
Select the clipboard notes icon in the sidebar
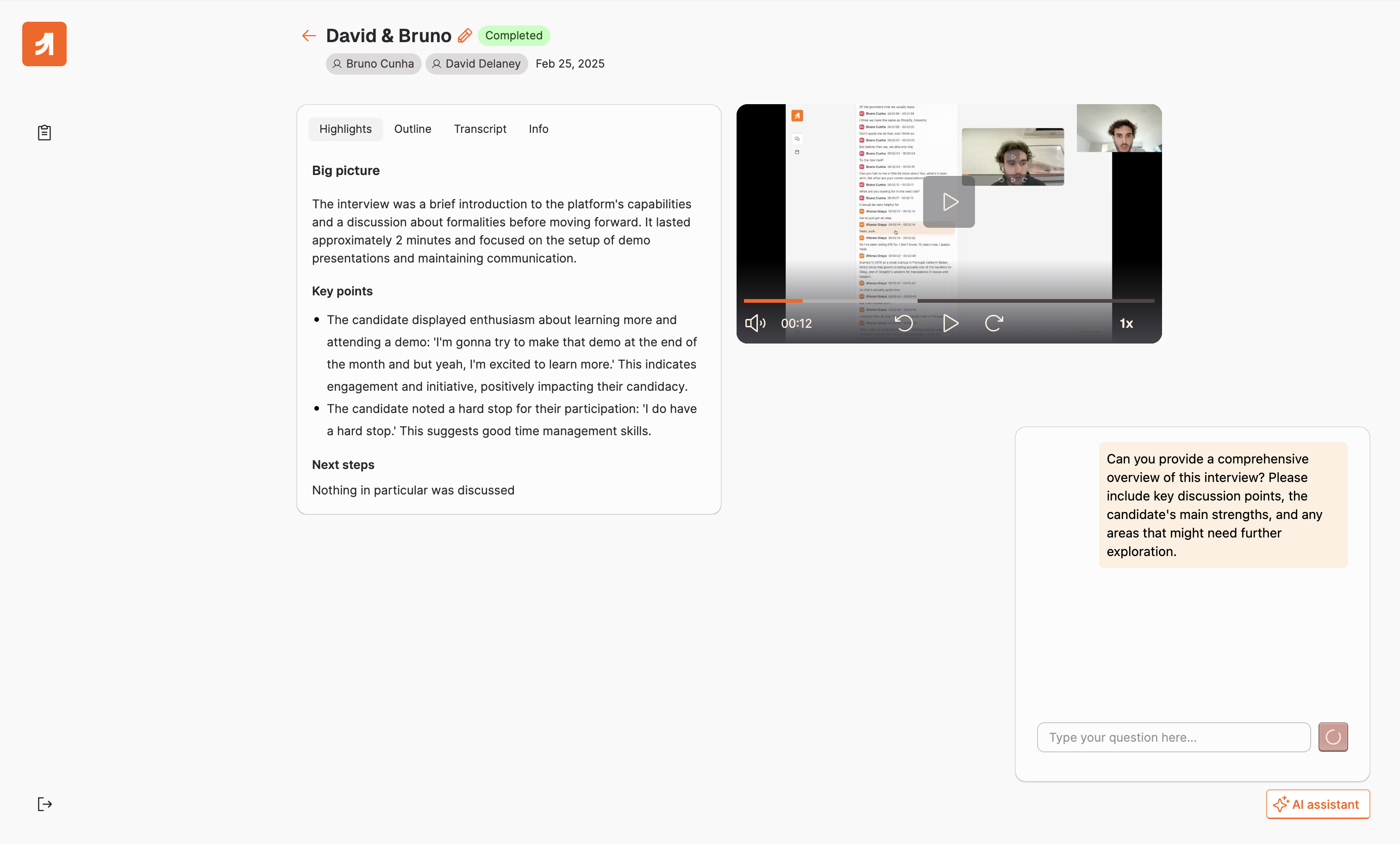click(44, 132)
